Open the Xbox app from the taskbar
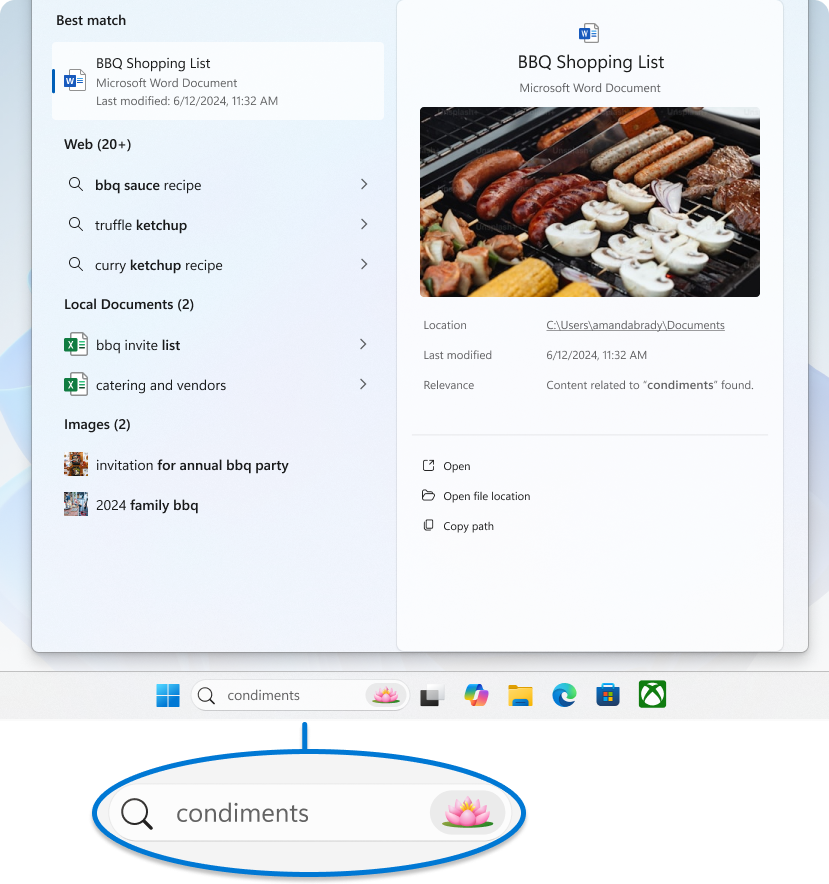Viewport: 829px width, 884px height. [x=652, y=694]
